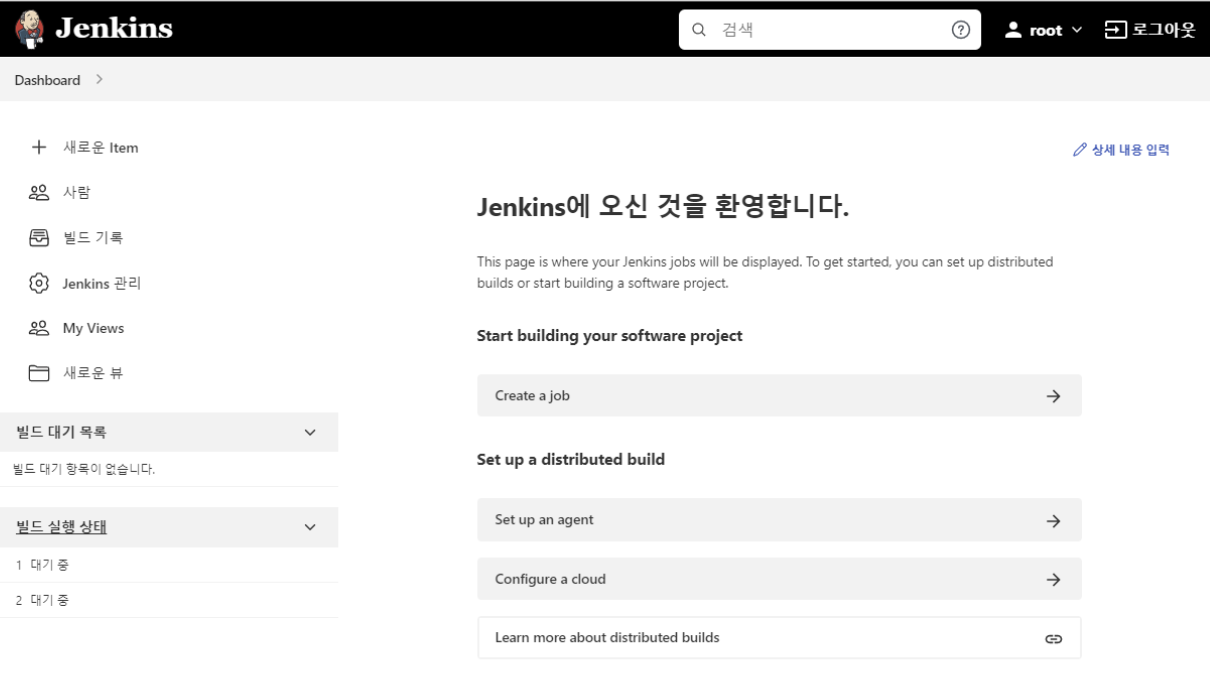Click the 로그아웃 logout icon
1210x682 pixels.
(1115, 30)
